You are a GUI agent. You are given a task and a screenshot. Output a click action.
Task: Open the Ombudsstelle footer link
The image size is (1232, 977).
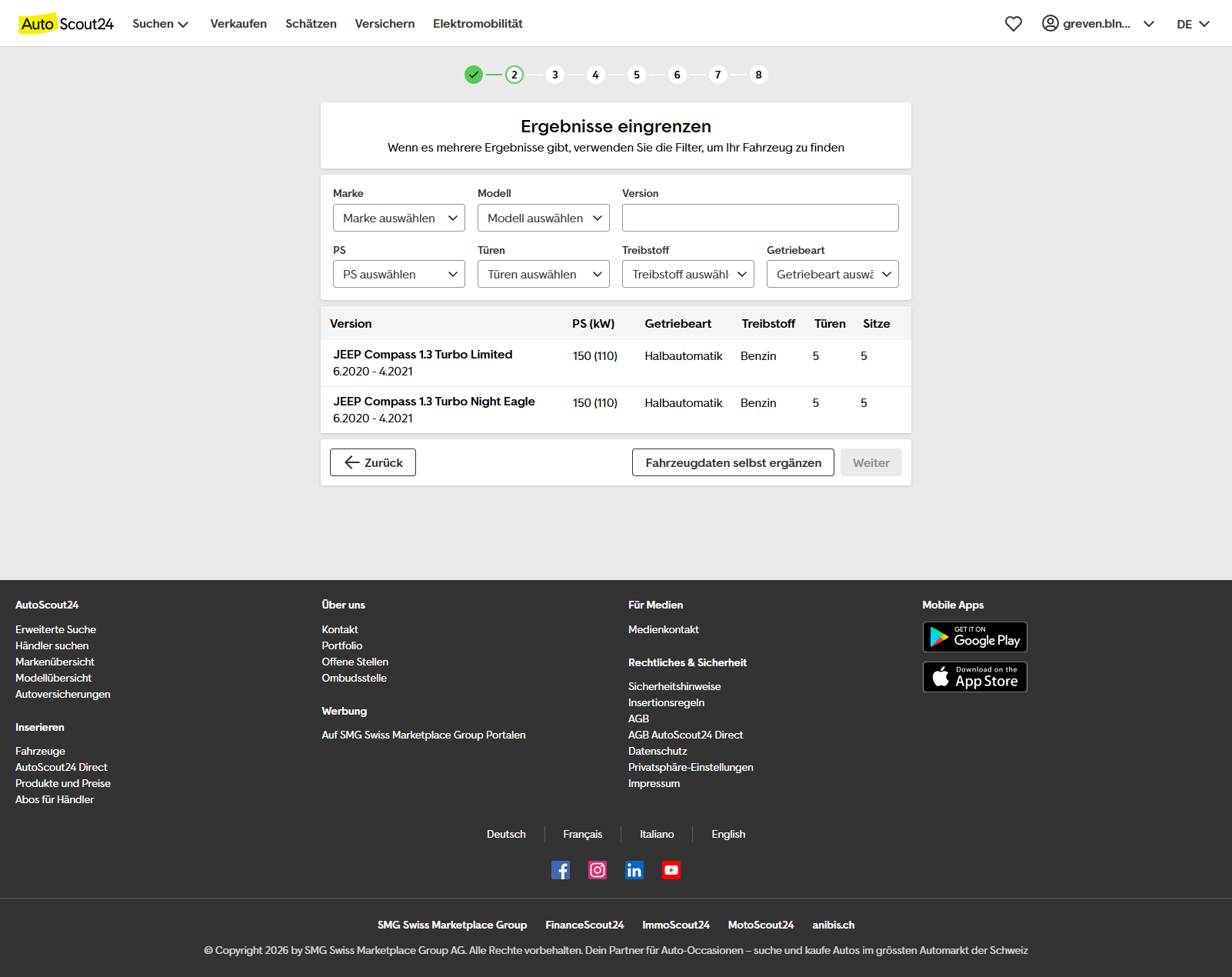click(x=354, y=678)
